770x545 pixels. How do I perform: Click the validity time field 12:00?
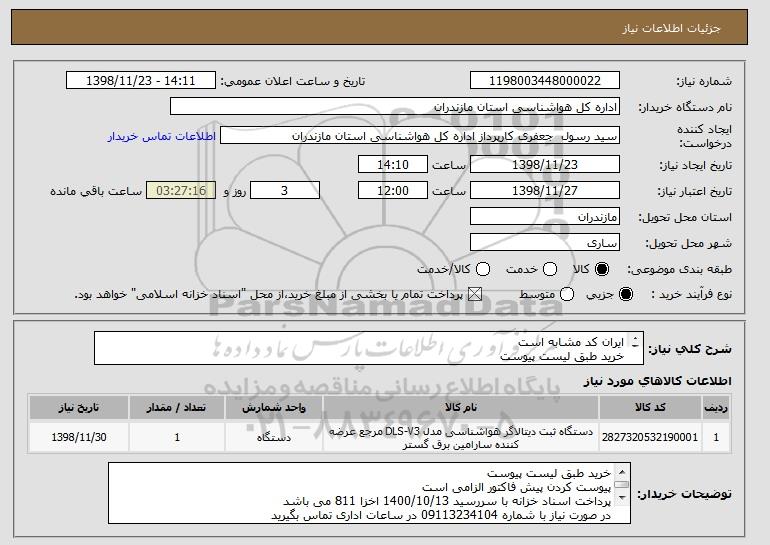(393, 191)
